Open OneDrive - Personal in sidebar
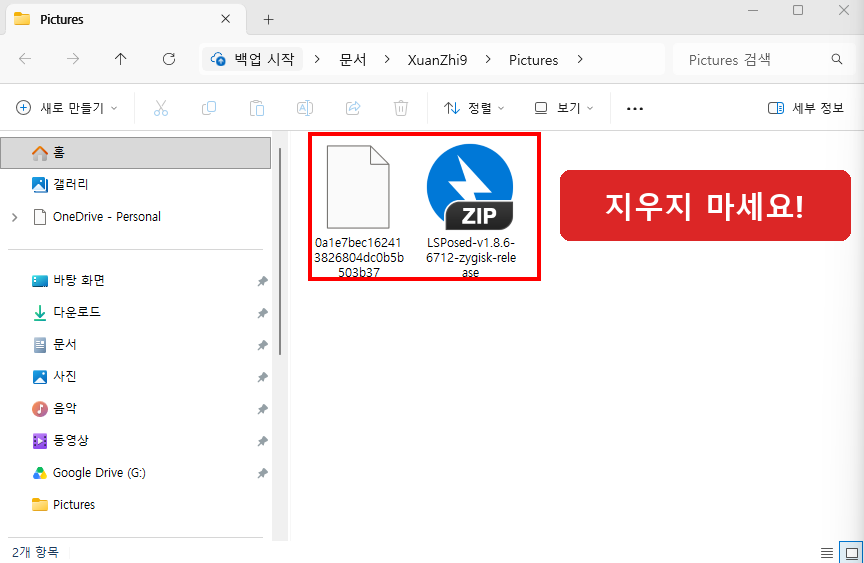 [136, 216]
